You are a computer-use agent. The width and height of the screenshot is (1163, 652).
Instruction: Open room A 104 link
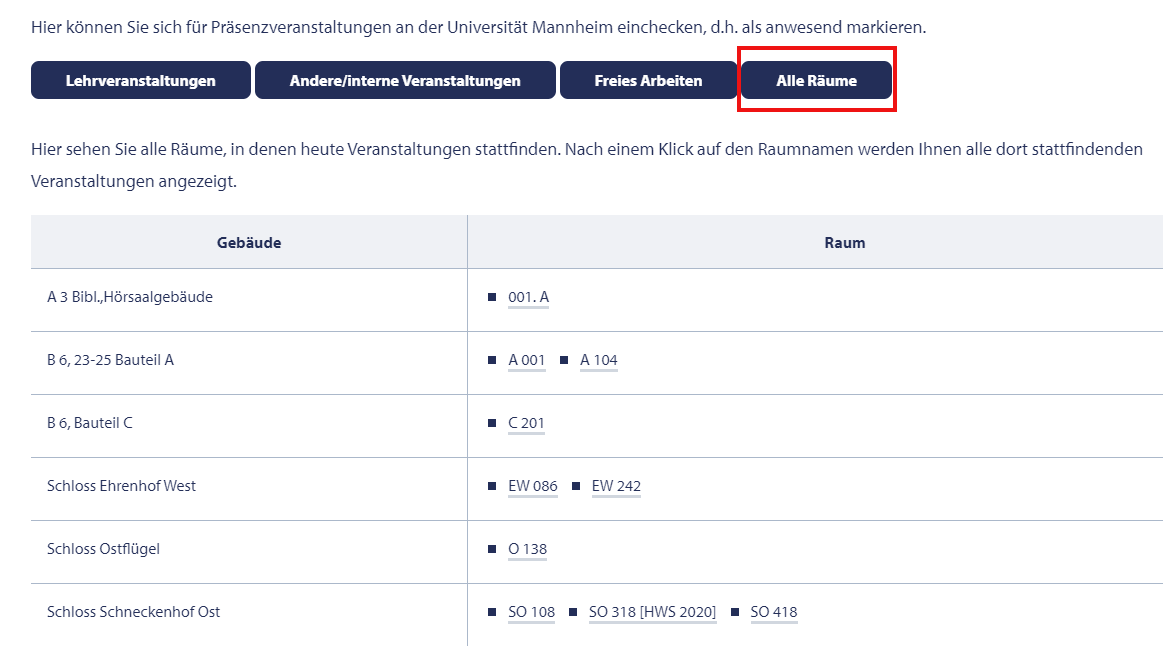(599, 360)
